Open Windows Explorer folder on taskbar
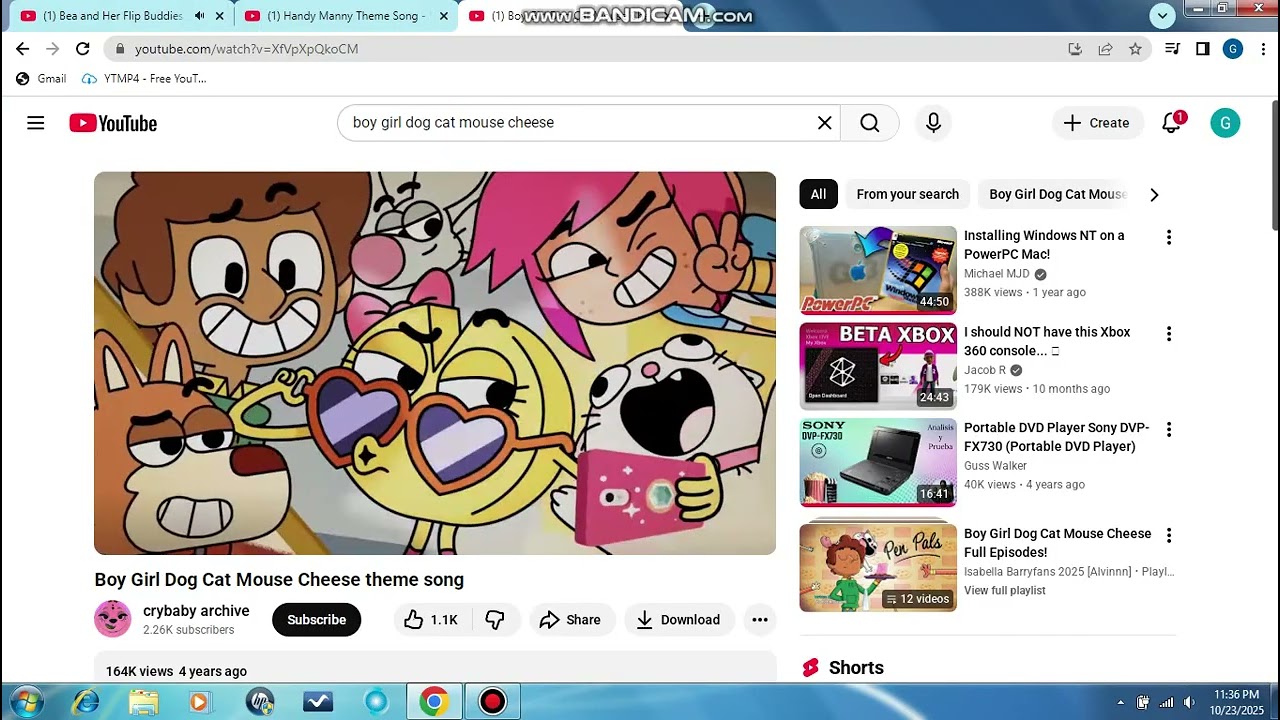This screenshot has height=720, width=1280. click(x=143, y=702)
